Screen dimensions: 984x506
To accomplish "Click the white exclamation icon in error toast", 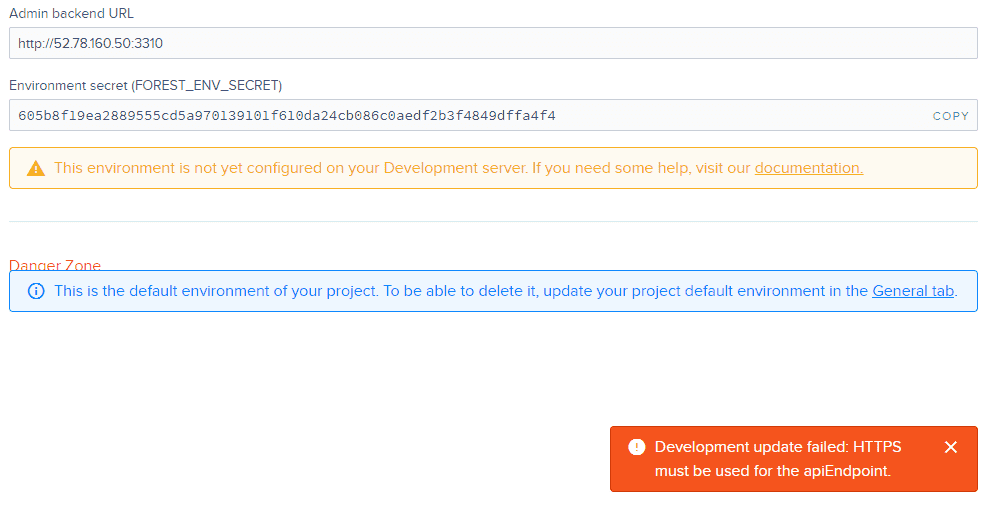I will [637, 447].
